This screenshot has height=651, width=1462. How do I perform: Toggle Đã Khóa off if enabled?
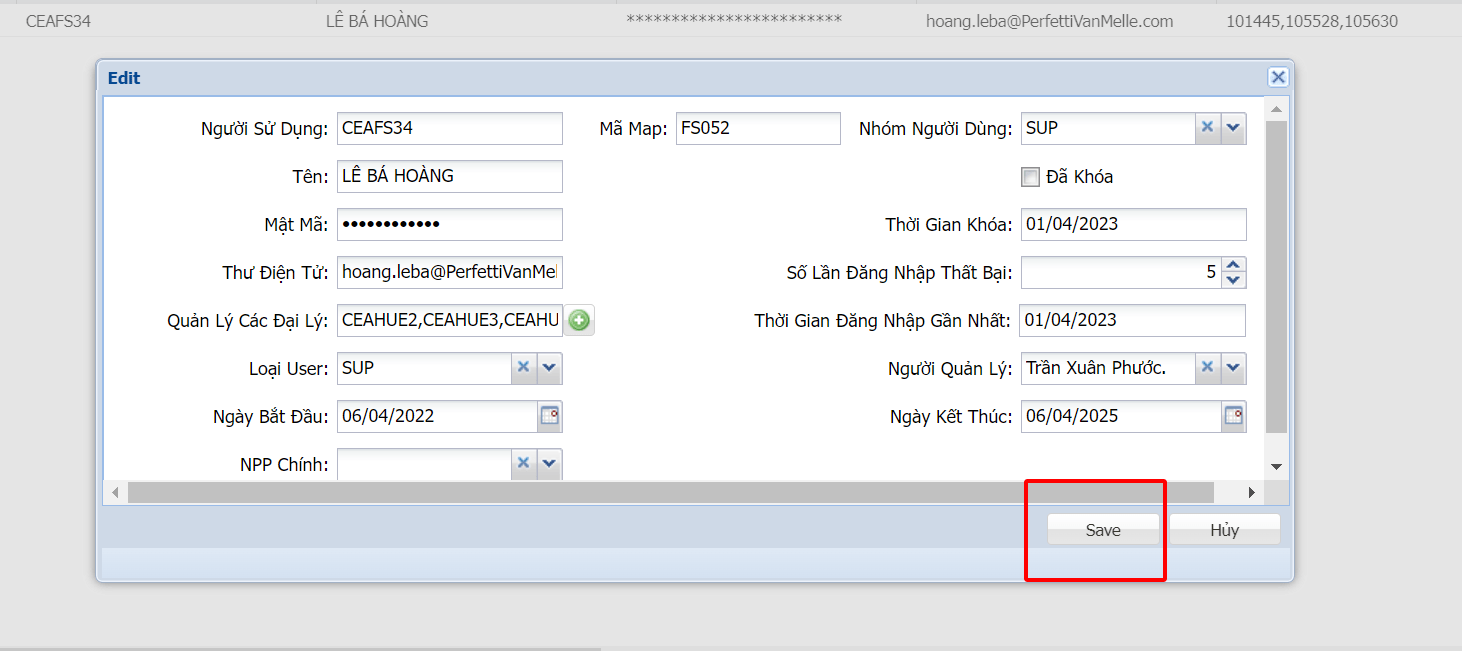(1030, 177)
